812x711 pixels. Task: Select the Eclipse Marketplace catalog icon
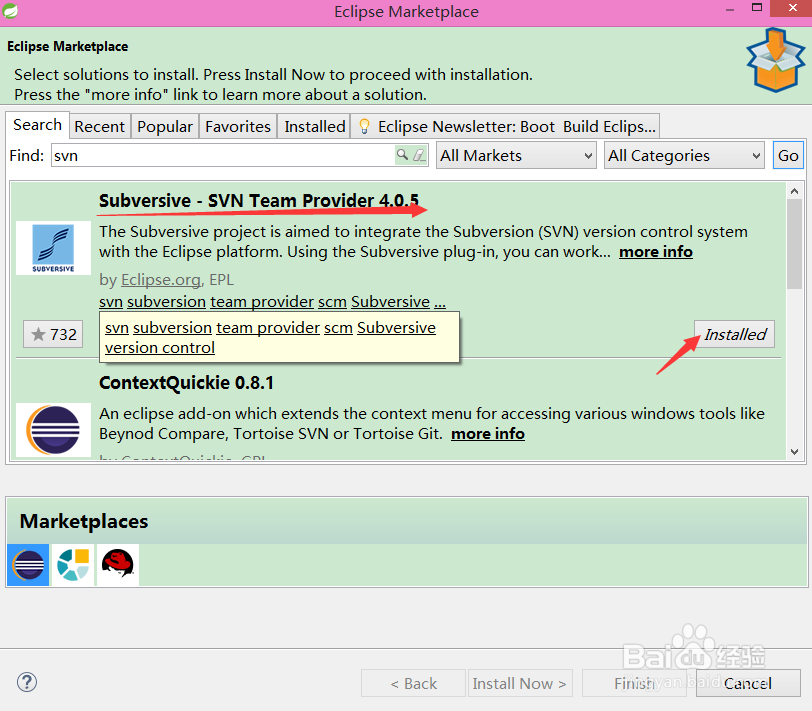click(x=28, y=565)
